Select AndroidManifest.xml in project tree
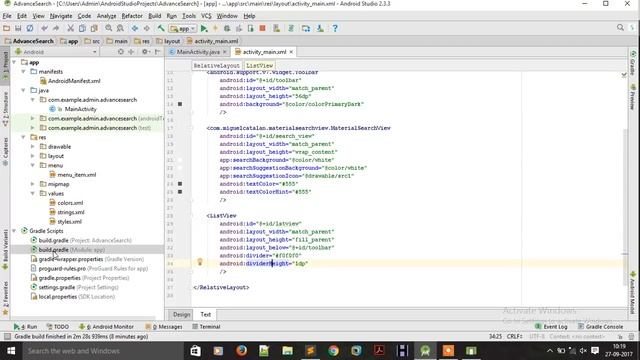 [x=74, y=81]
